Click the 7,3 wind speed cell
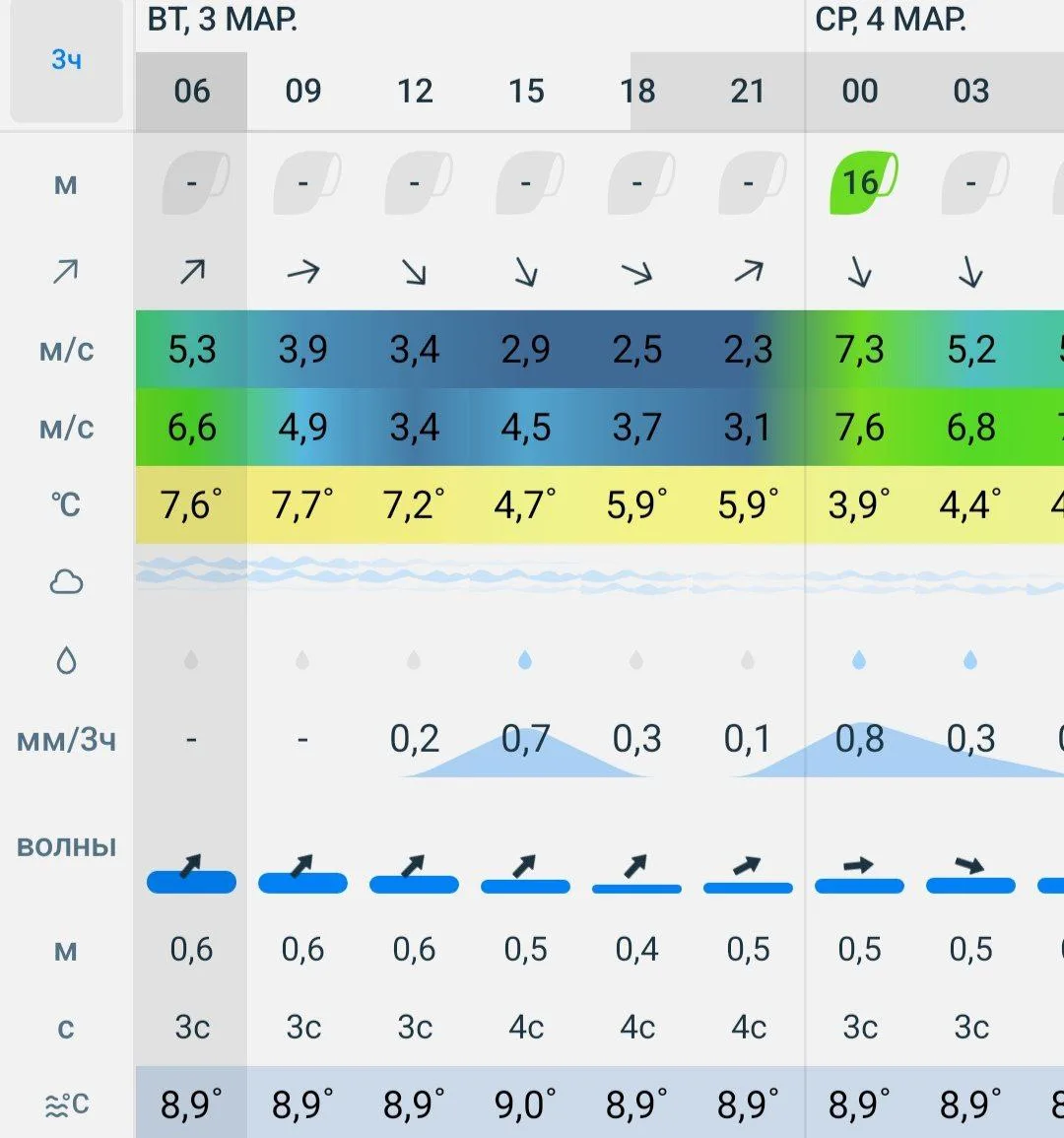Image resolution: width=1064 pixels, height=1138 pixels. coord(860,350)
